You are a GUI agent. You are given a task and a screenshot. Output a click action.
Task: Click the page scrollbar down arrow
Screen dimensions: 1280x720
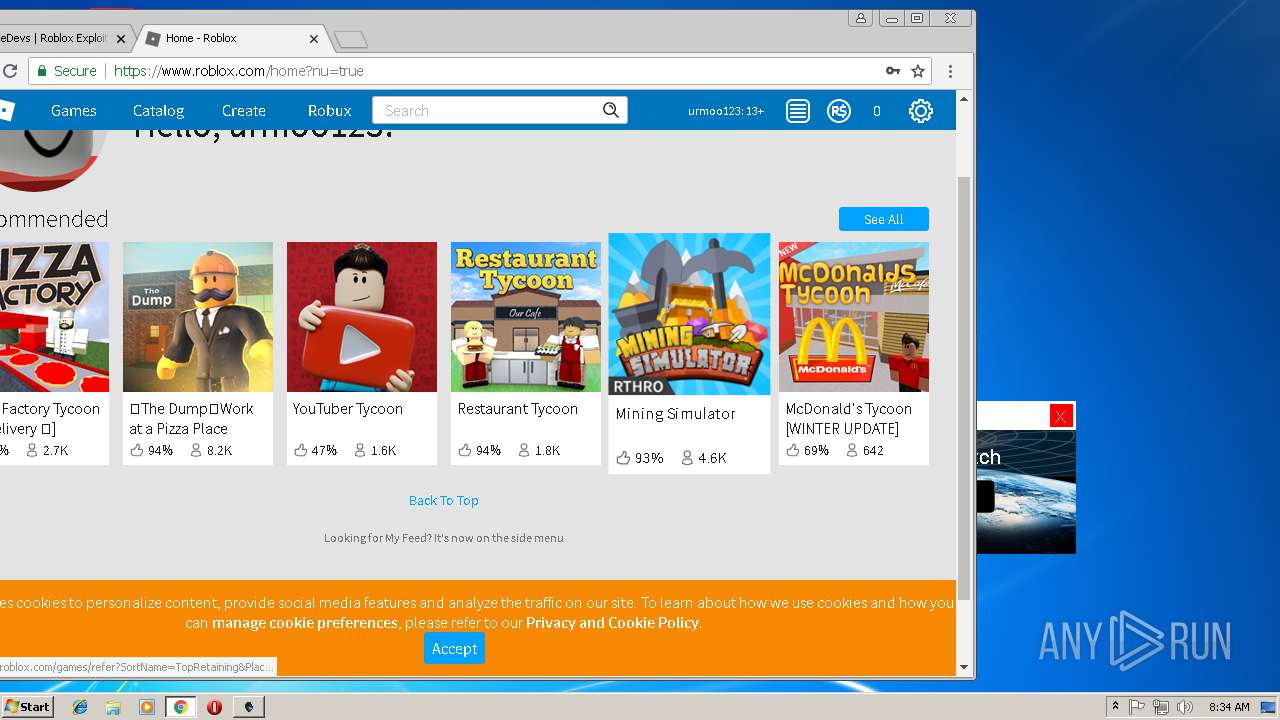(x=964, y=667)
